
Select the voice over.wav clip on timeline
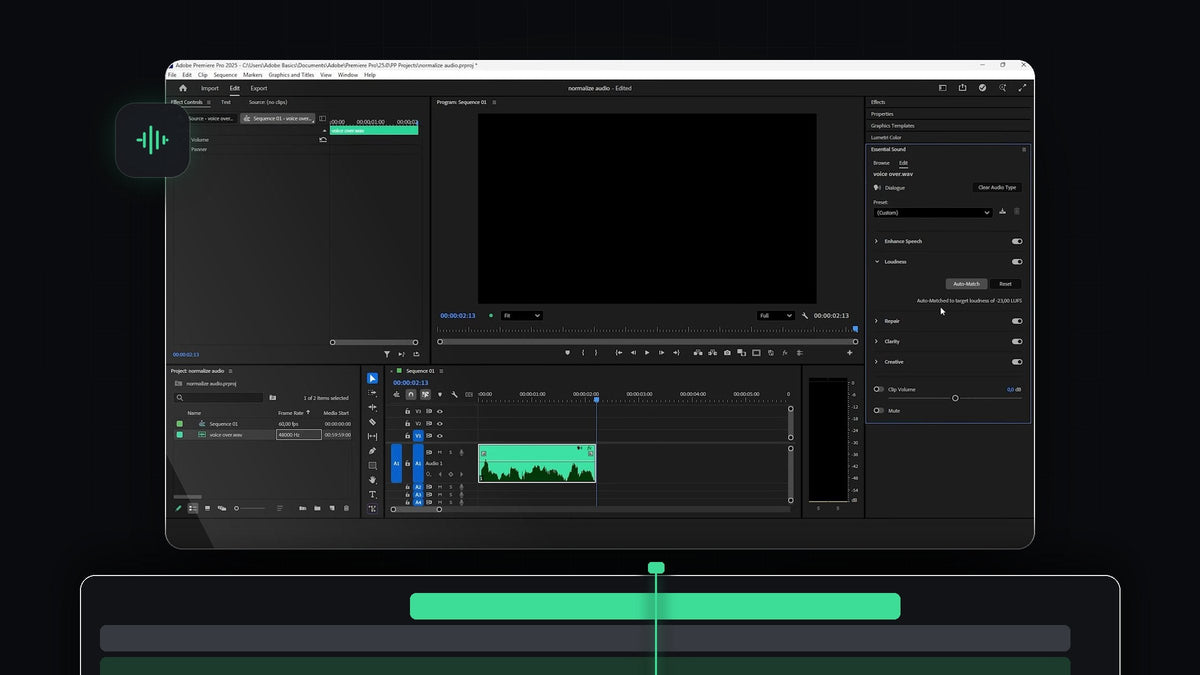click(537, 464)
